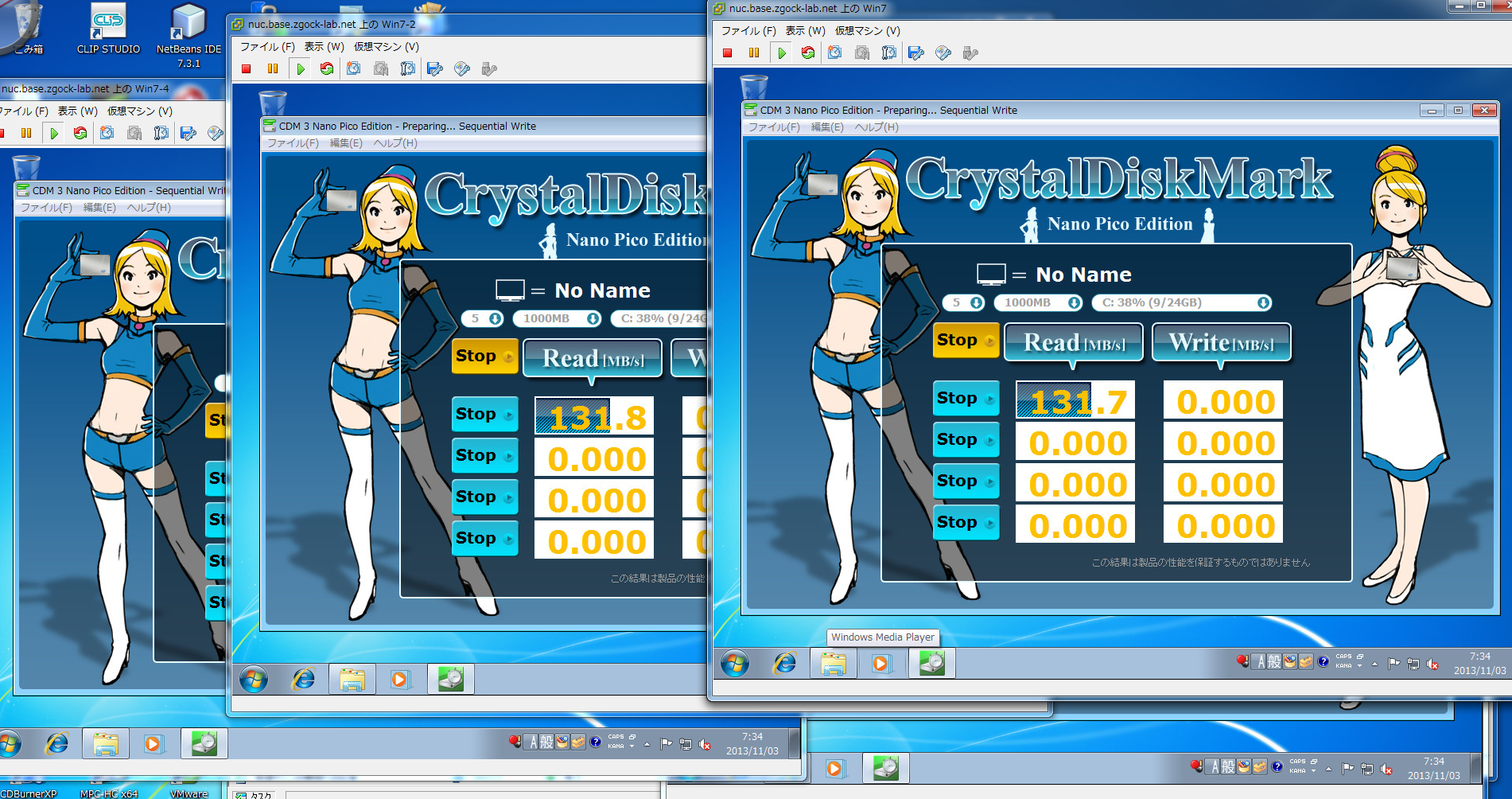The width and height of the screenshot is (1512, 799).
Task: Open floppy connection icon in Win7-2 console
Action: tap(435, 68)
